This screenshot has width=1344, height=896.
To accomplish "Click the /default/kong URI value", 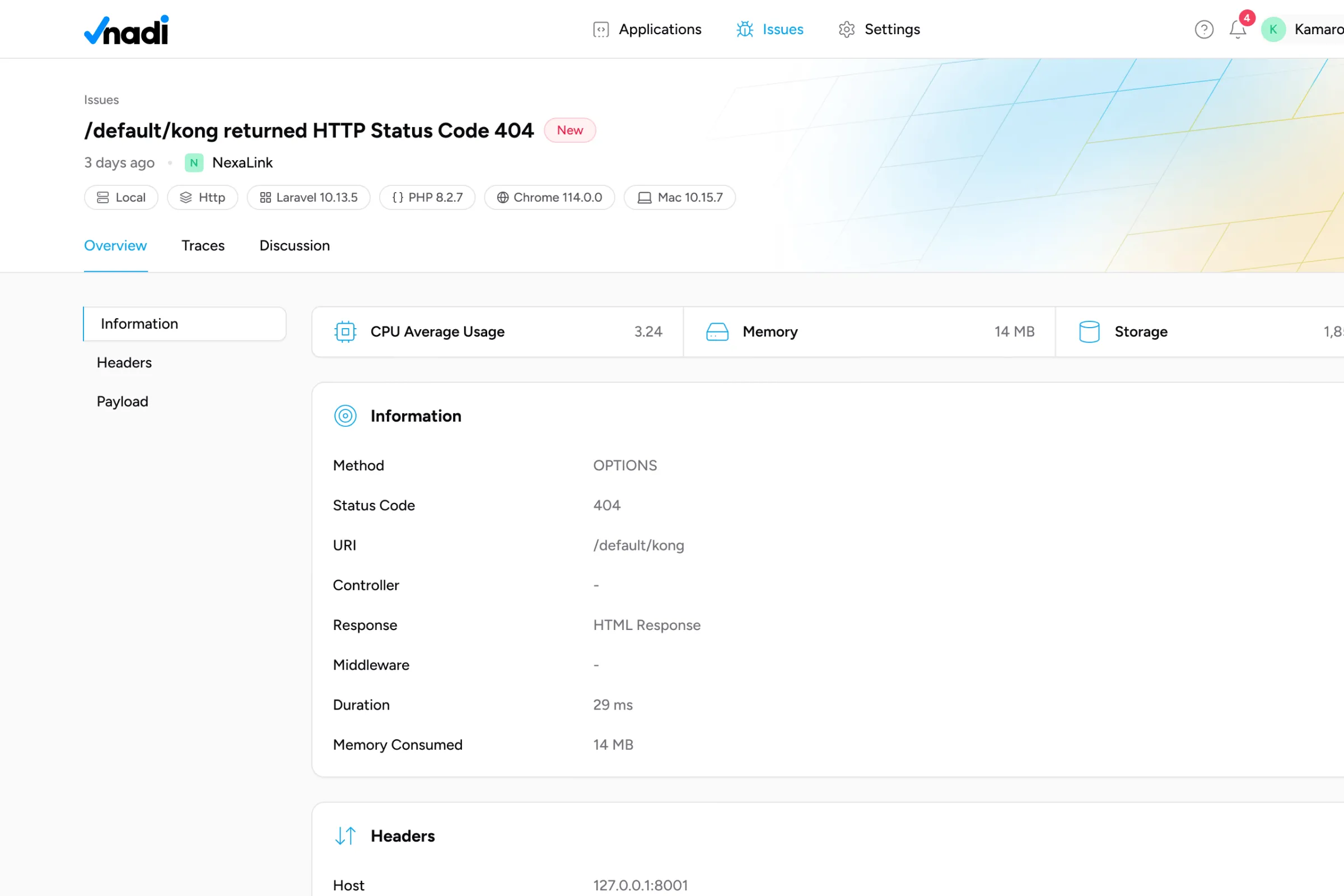I will coord(638,545).
